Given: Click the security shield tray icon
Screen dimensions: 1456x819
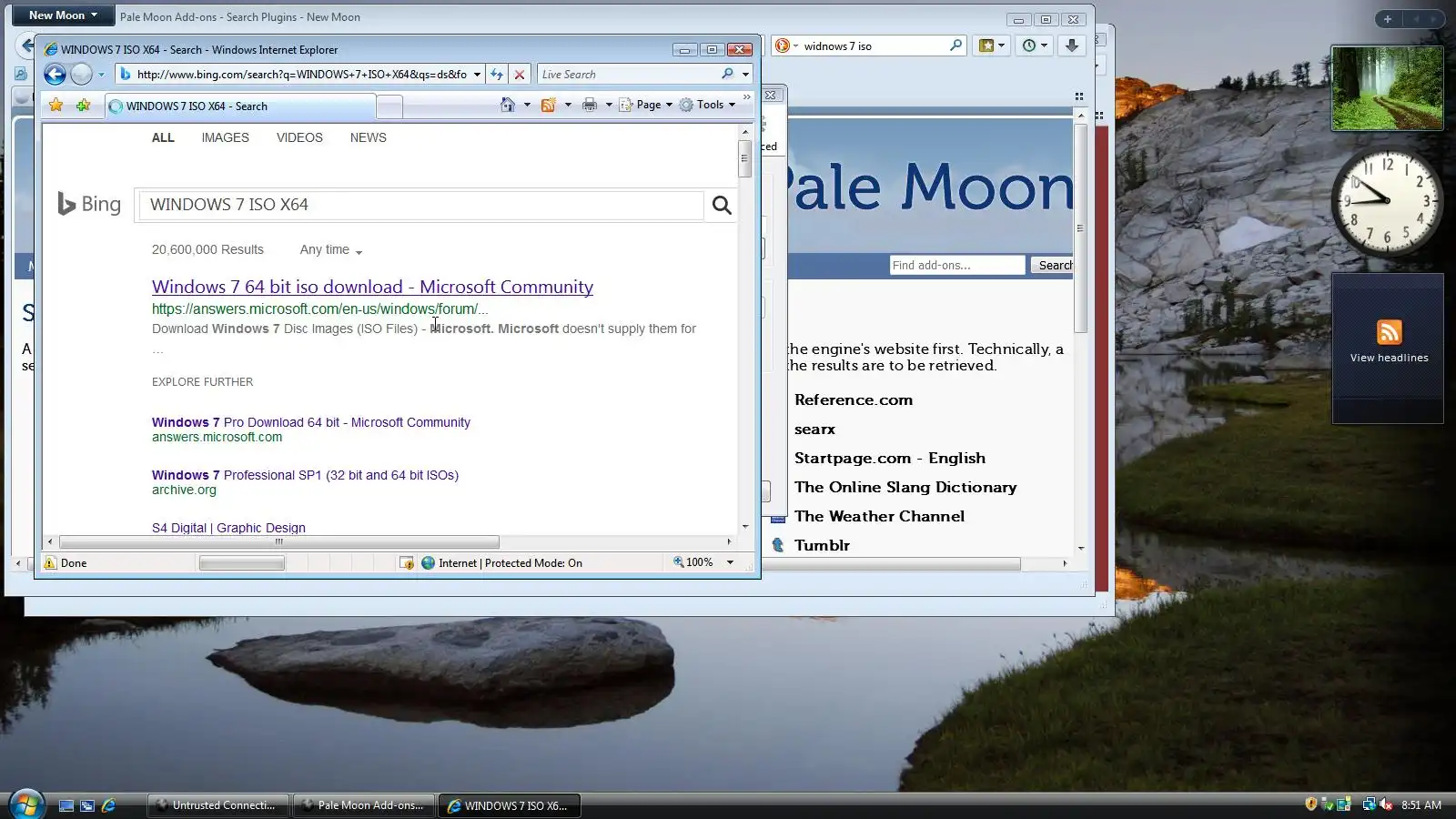Looking at the screenshot, I should (x=1311, y=804).
